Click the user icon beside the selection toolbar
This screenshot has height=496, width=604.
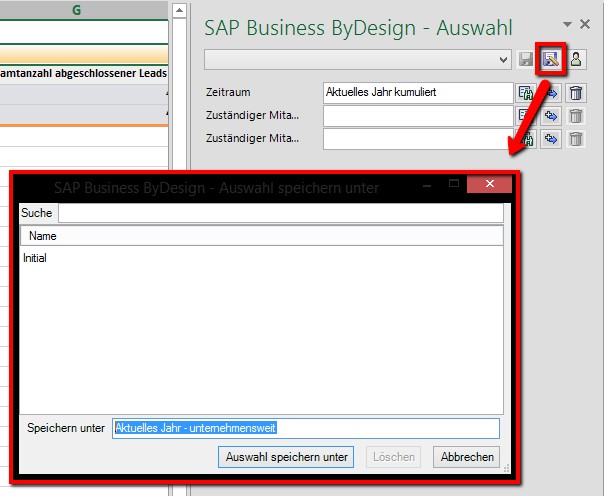[576, 60]
